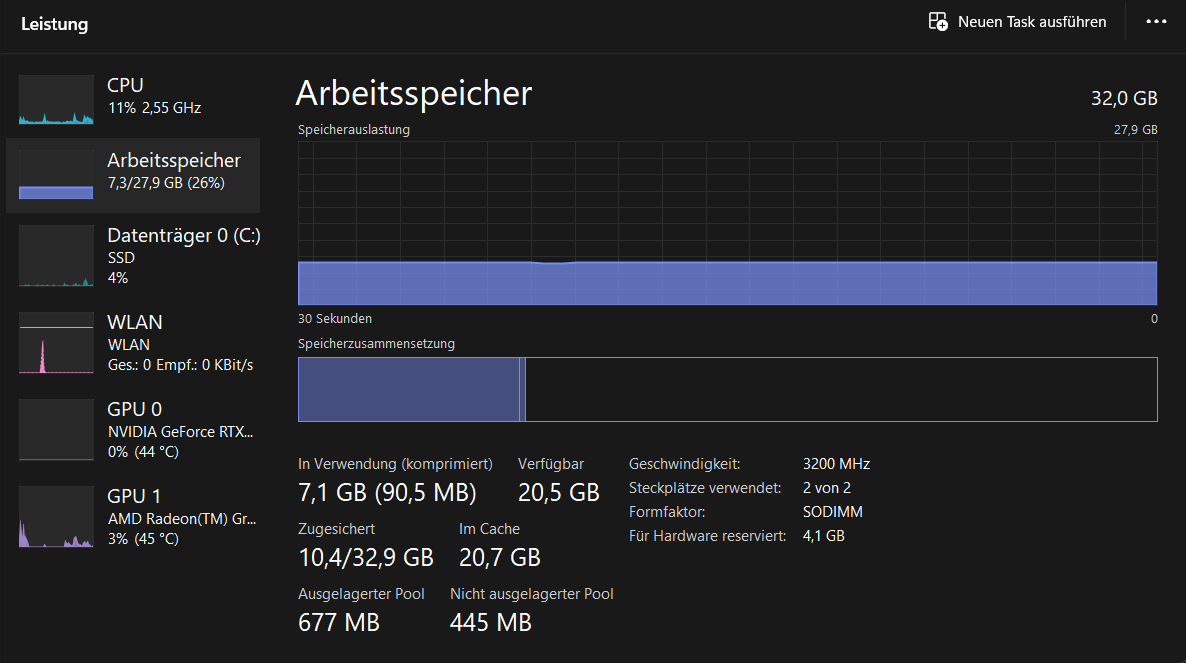Viewport: 1186px width, 663px height.
Task: Show NVIDIA GeForce RTX GPU details
Action: [x=180, y=432]
